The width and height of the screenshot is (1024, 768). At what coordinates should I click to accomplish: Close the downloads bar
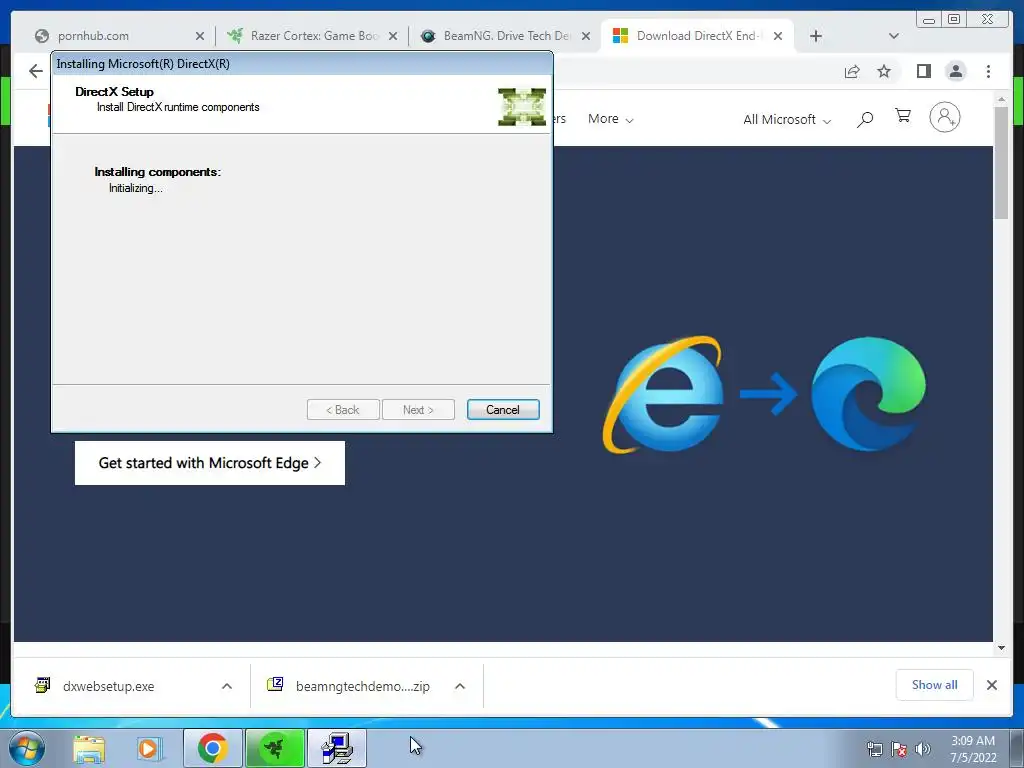[x=991, y=685]
